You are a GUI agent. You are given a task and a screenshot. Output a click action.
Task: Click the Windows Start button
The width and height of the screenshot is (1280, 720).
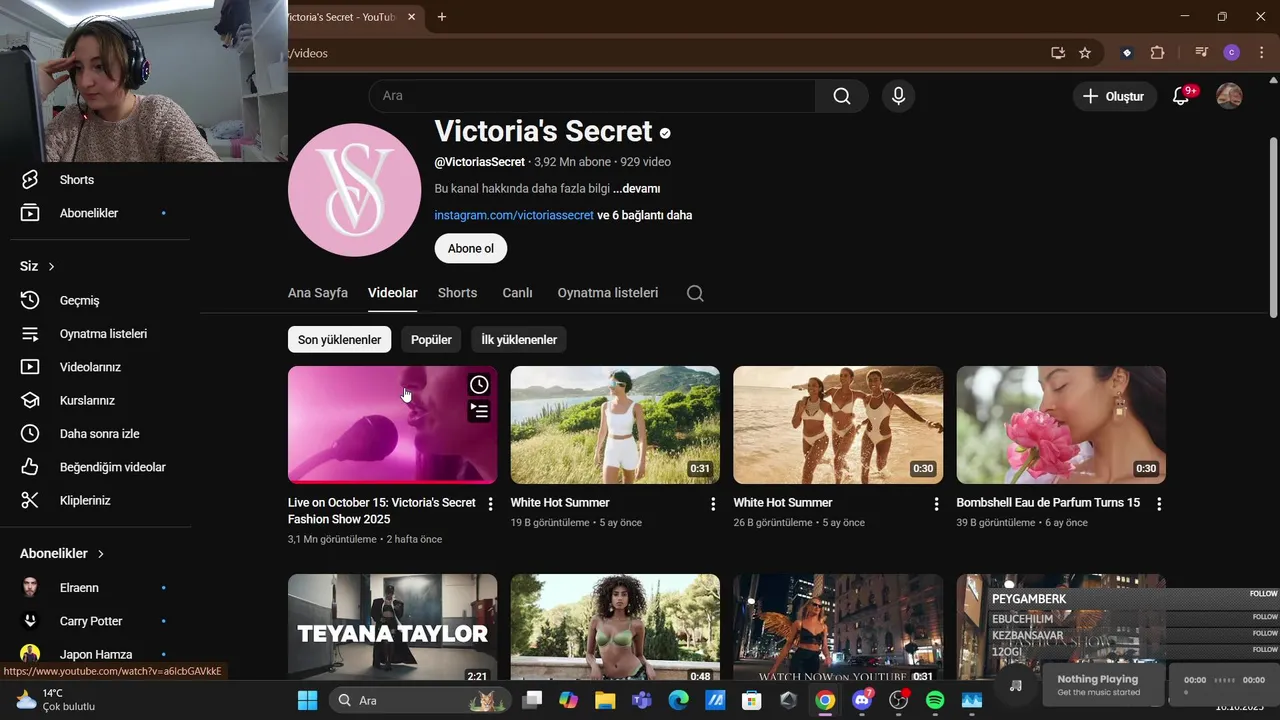(307, 700)
